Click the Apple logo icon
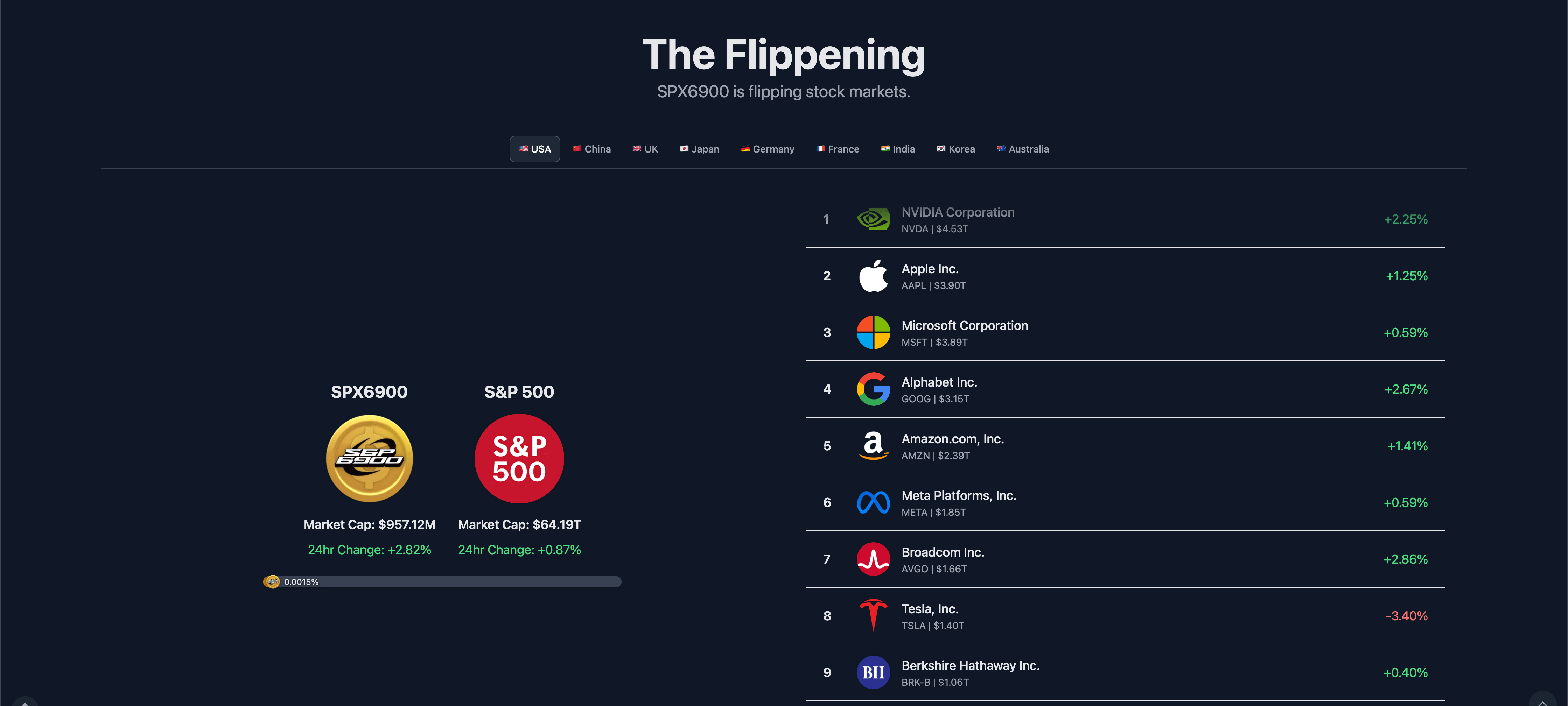1568x706 pixels. pyautogui.click(x=873, y=276)
